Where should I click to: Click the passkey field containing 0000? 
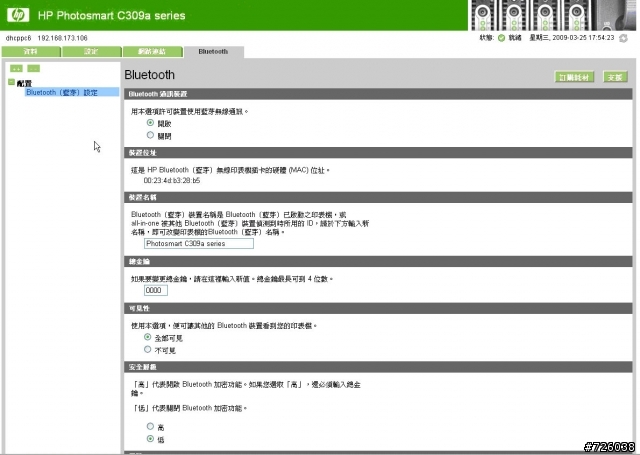pyautogui.click(x=156, y=290)
